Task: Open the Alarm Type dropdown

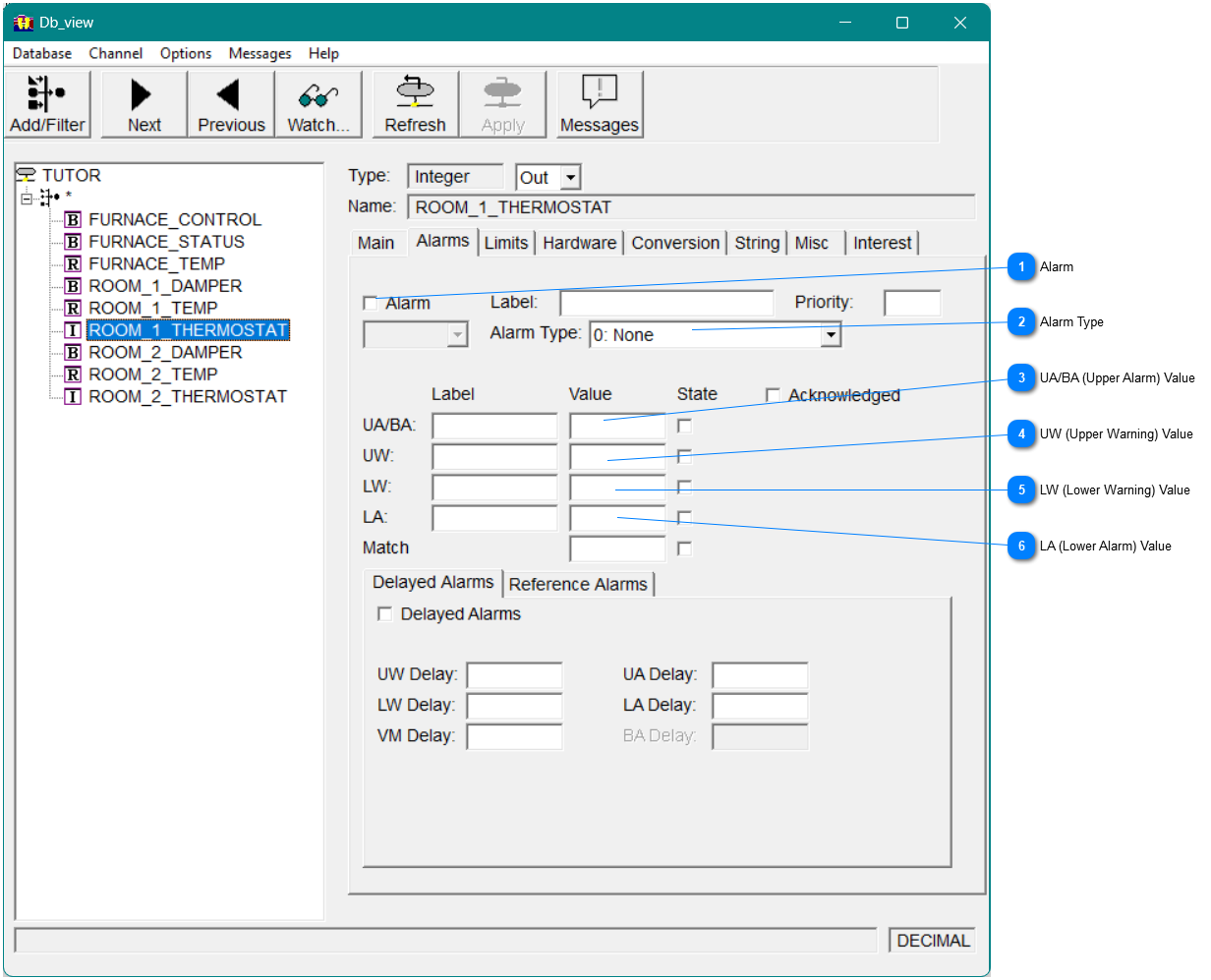Action: pos(831,334)
